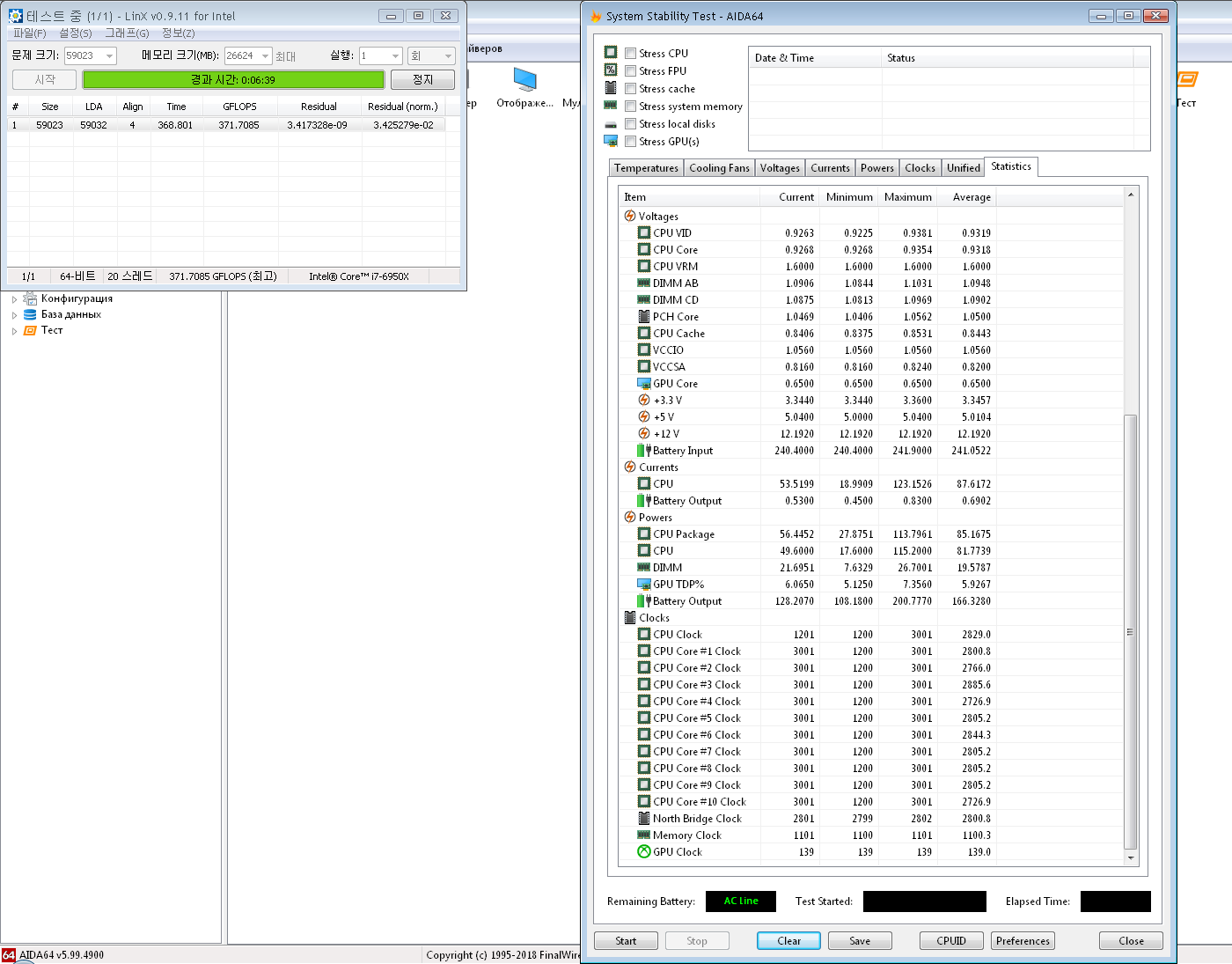This screenshot has height=964, width=1232.
Task: Enable the Stress cache checkbox
Action: point(630,88)
